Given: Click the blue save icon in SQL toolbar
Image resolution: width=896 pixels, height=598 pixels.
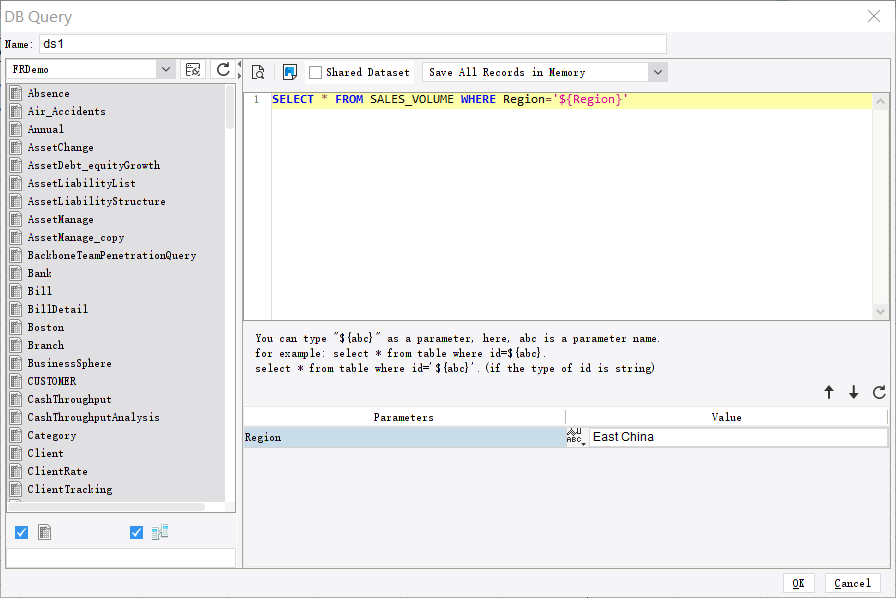Looking at the screenshot, I should 290,72.
